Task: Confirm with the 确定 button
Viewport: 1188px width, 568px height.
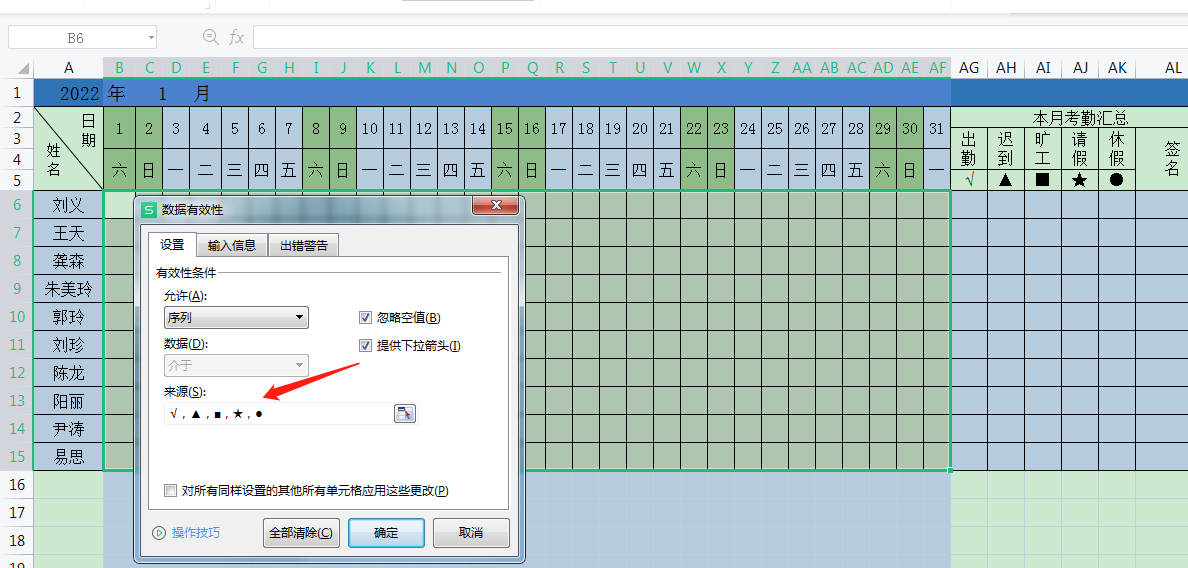Action: tap(386, 532)
